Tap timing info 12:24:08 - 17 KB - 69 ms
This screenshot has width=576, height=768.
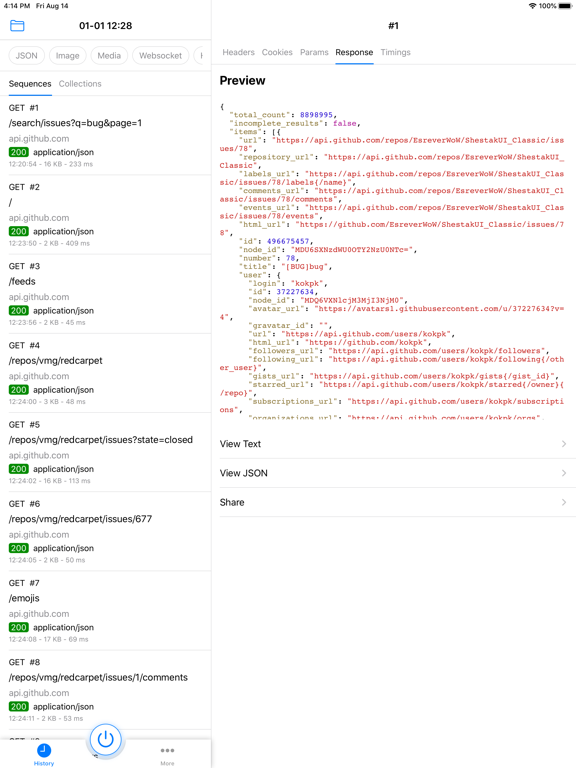48,639
